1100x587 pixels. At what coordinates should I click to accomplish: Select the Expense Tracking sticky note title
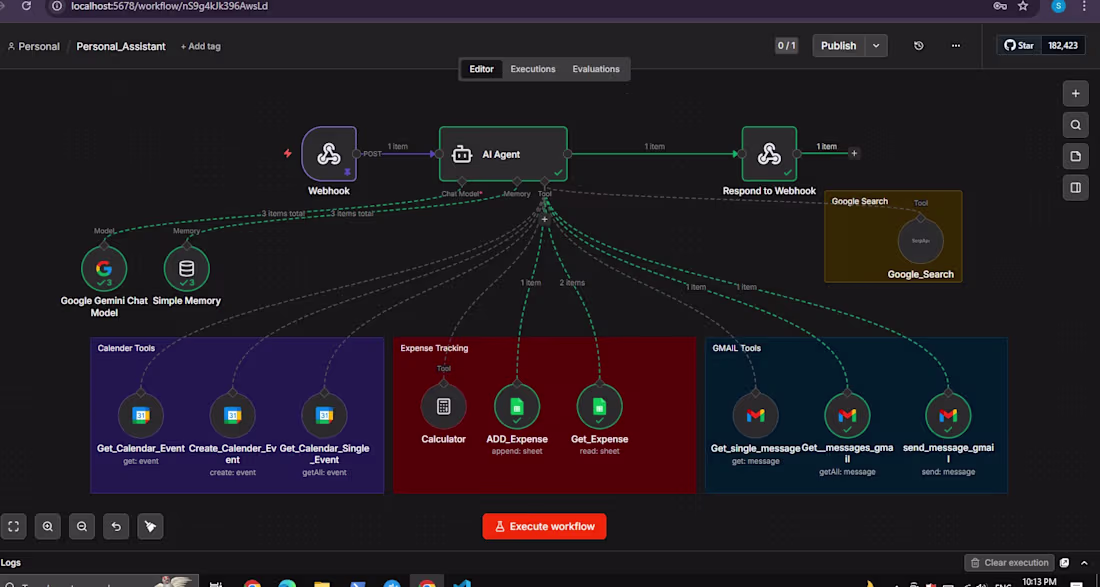434,348
